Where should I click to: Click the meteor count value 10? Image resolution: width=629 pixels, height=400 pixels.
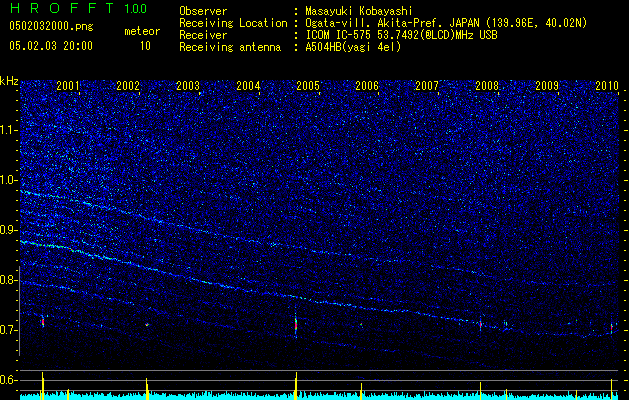point(145,46)
